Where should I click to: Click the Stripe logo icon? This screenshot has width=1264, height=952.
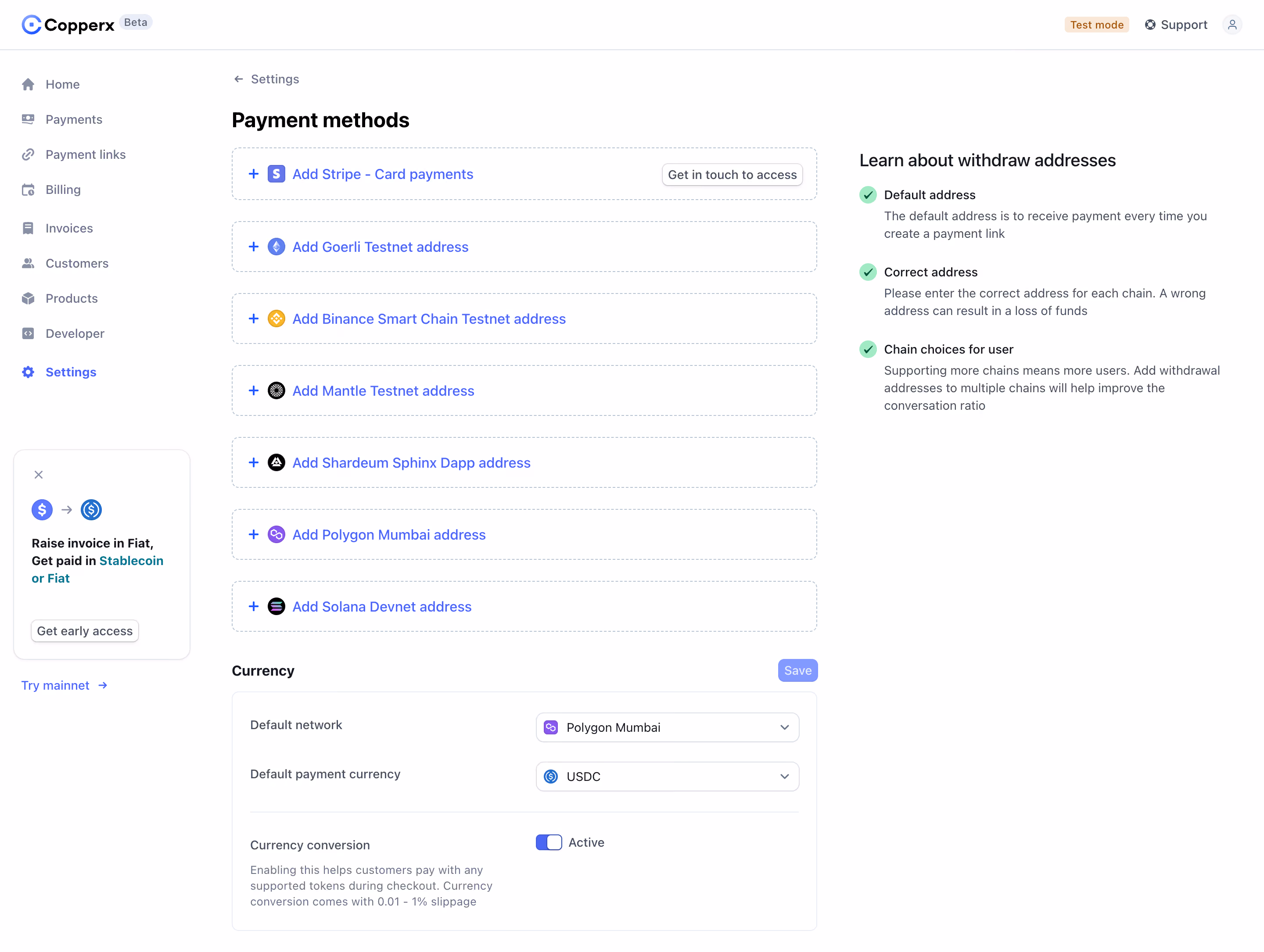[x=276, y=174]
